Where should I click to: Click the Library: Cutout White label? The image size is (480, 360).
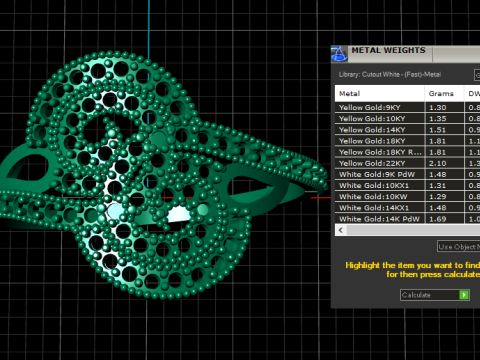(x=390, y=75)
